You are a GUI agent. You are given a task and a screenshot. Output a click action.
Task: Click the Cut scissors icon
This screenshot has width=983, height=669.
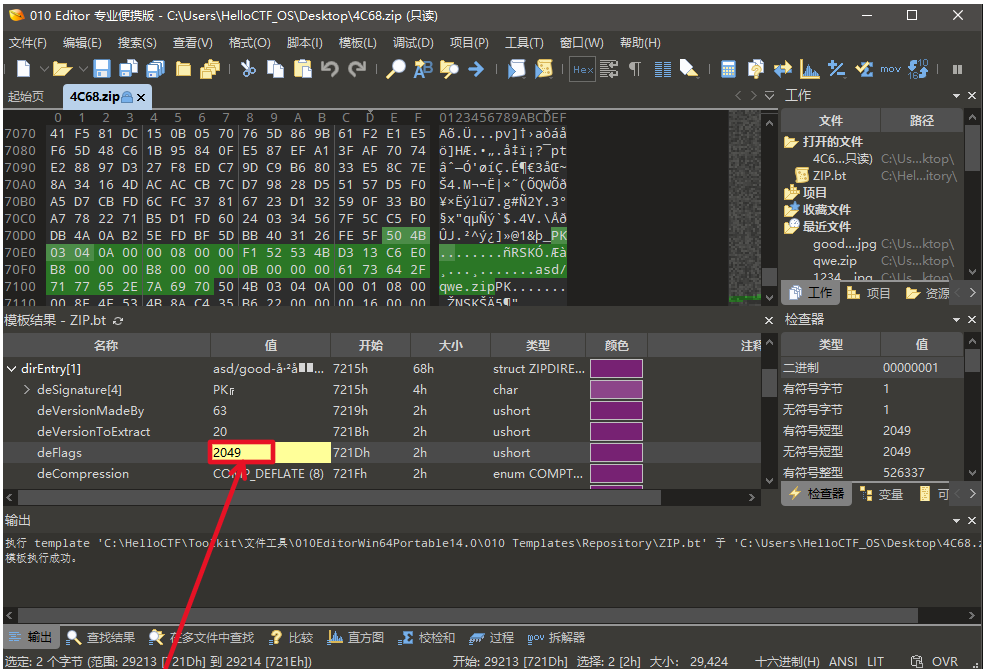248,69
